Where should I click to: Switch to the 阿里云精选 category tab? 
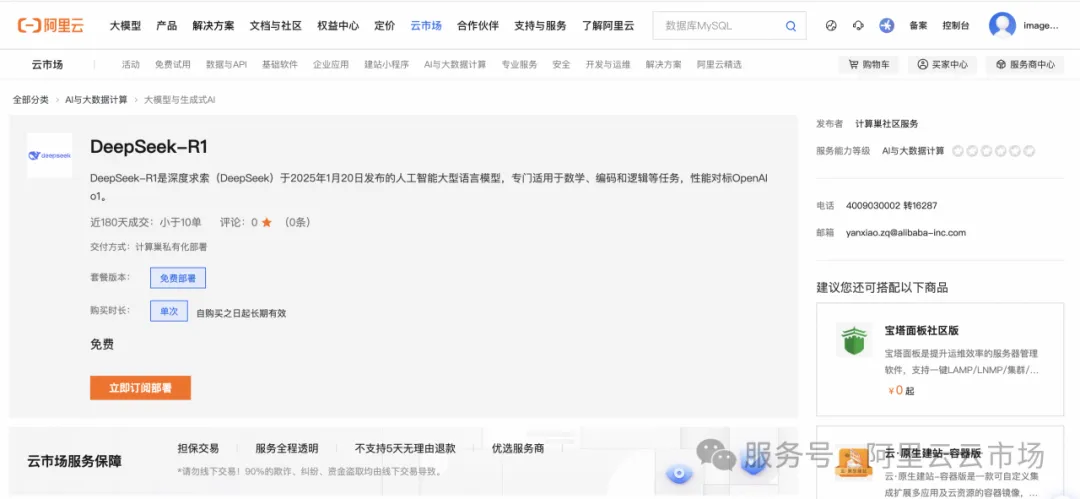tap(719, 65)
